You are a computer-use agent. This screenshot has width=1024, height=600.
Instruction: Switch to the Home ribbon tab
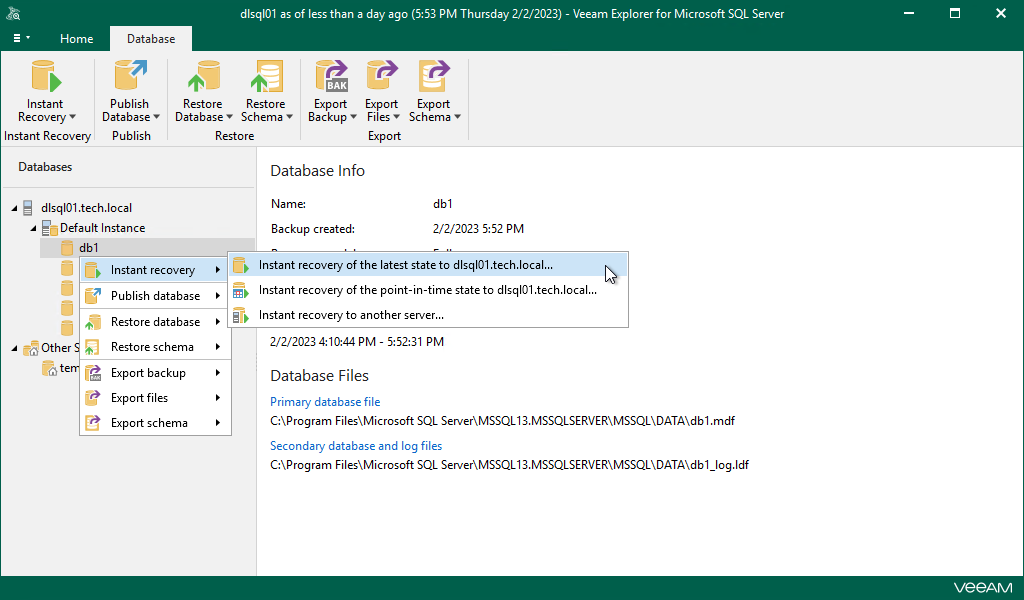click(76, 38)
